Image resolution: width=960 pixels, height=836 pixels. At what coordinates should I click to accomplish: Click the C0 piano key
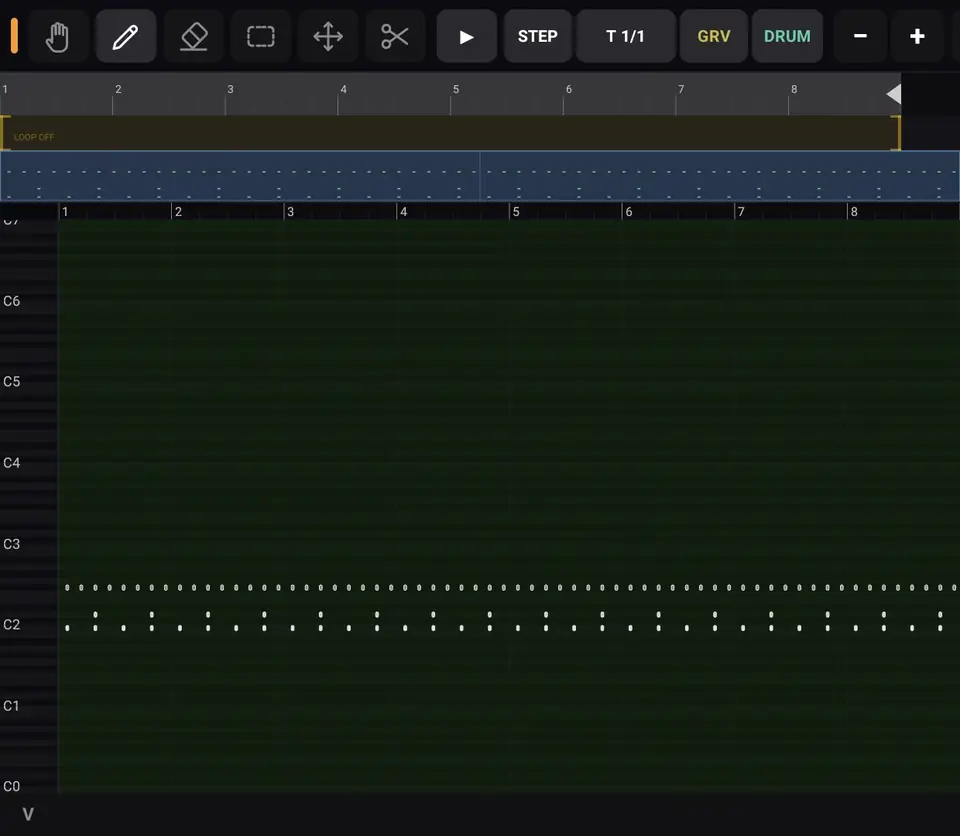coord(28,786)
